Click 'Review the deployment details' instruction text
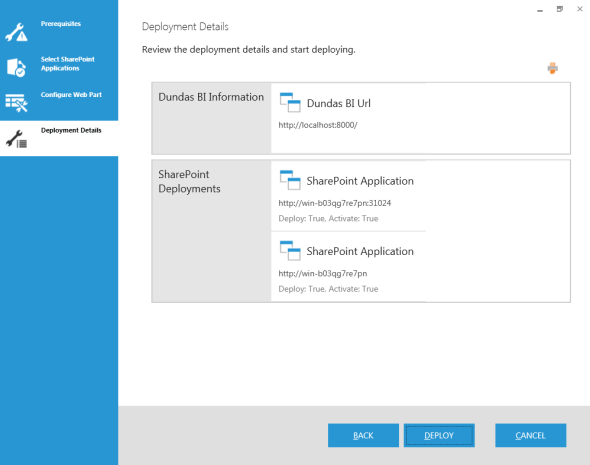This screenshot has height=465, width=590. tap(248, 50)
